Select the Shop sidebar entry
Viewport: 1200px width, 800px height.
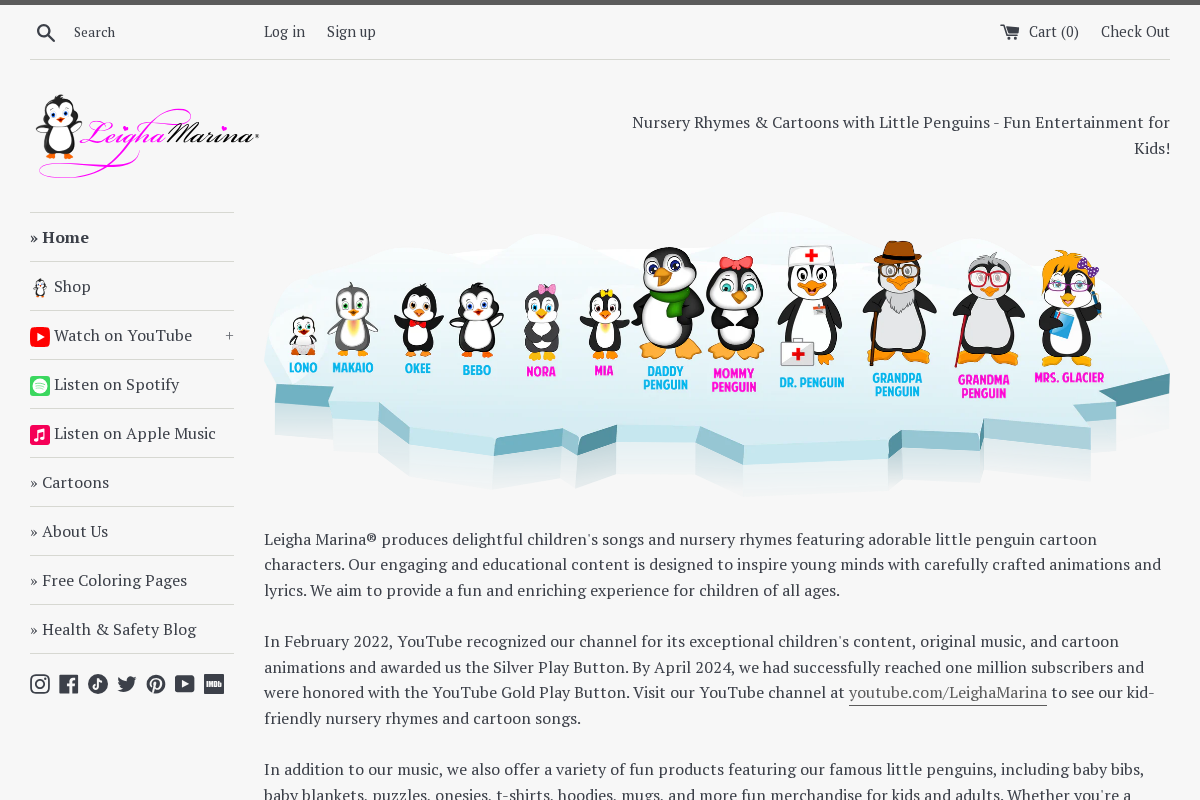coord(72,286)
